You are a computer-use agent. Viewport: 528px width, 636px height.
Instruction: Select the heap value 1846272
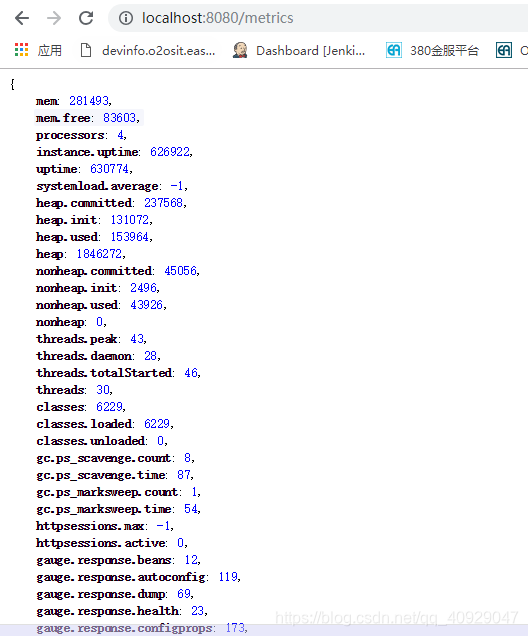point(99,254)
